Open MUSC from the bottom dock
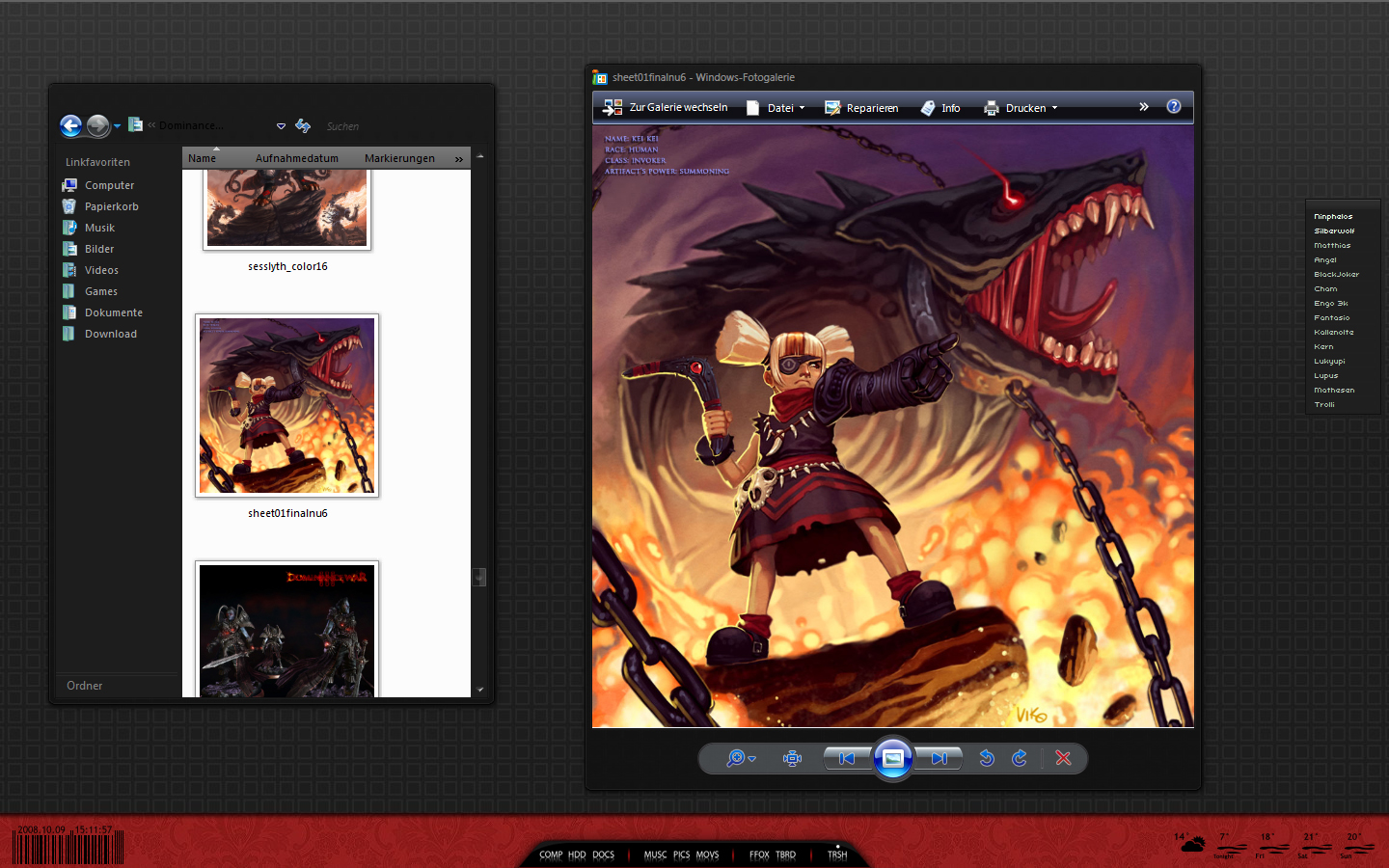1389x868 pixels. tap(656, 854)
